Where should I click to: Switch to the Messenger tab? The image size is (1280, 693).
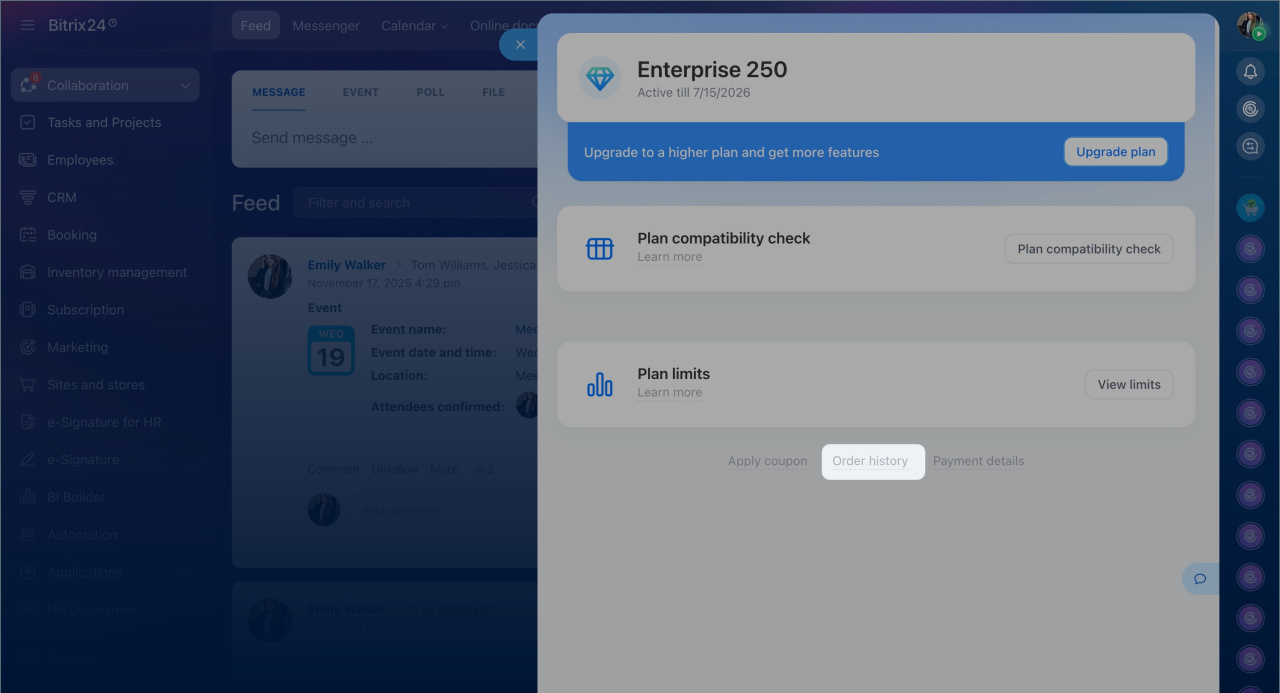326,25
